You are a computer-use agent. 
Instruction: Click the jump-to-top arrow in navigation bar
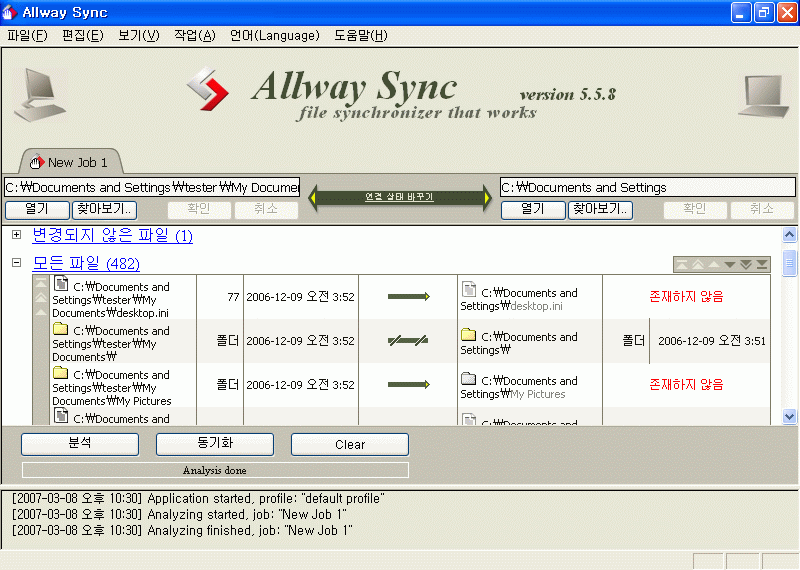click(x=682, y=264)
